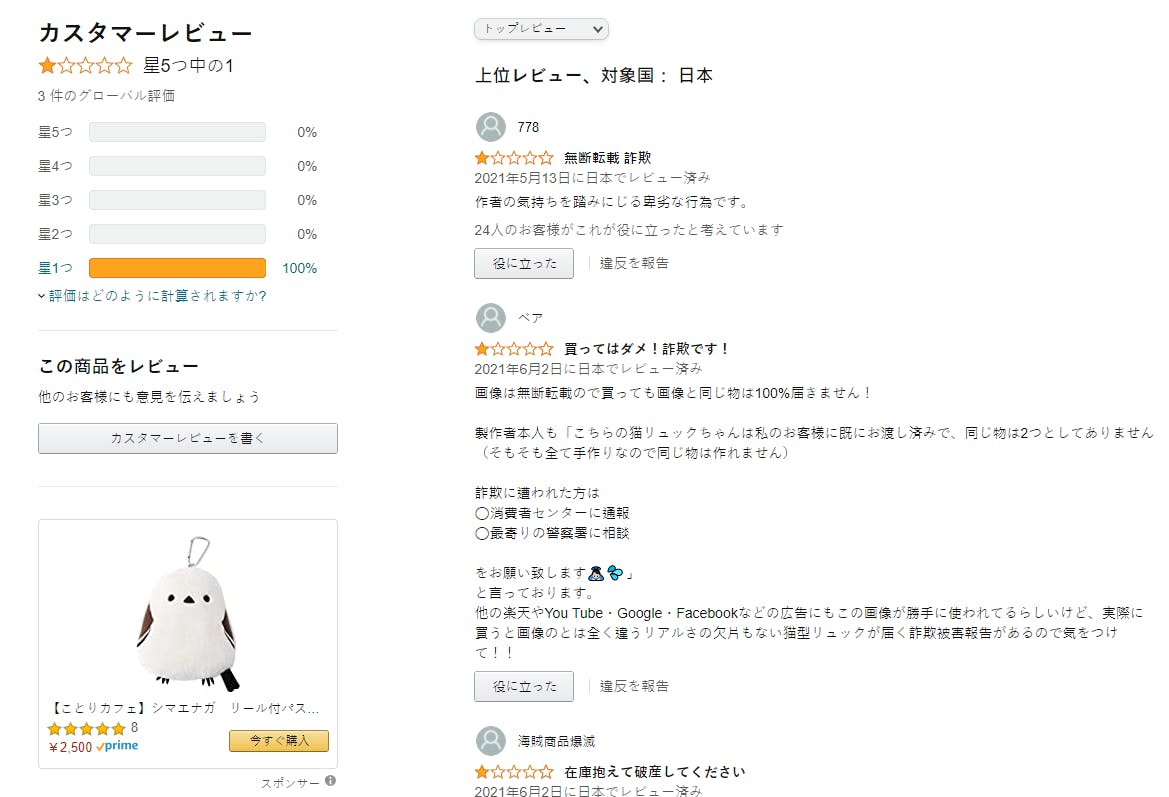Click the five-star rating of the シマエナガ product

[86, 728]
